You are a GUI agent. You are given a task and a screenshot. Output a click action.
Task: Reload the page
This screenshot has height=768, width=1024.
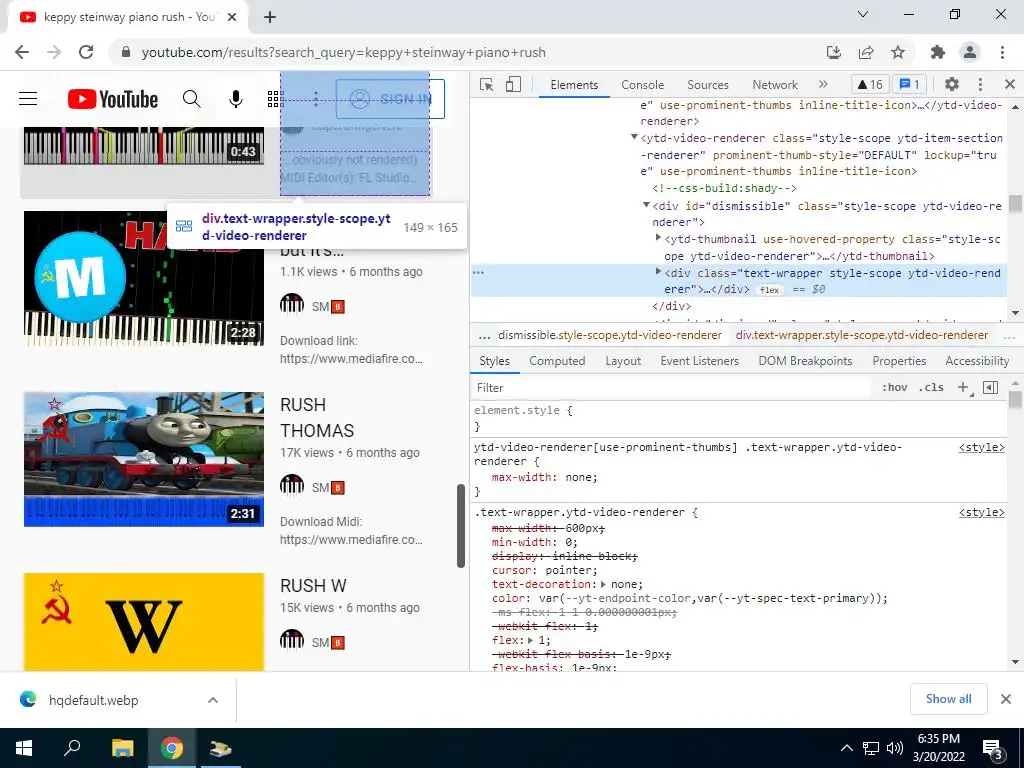click(86, 52)
